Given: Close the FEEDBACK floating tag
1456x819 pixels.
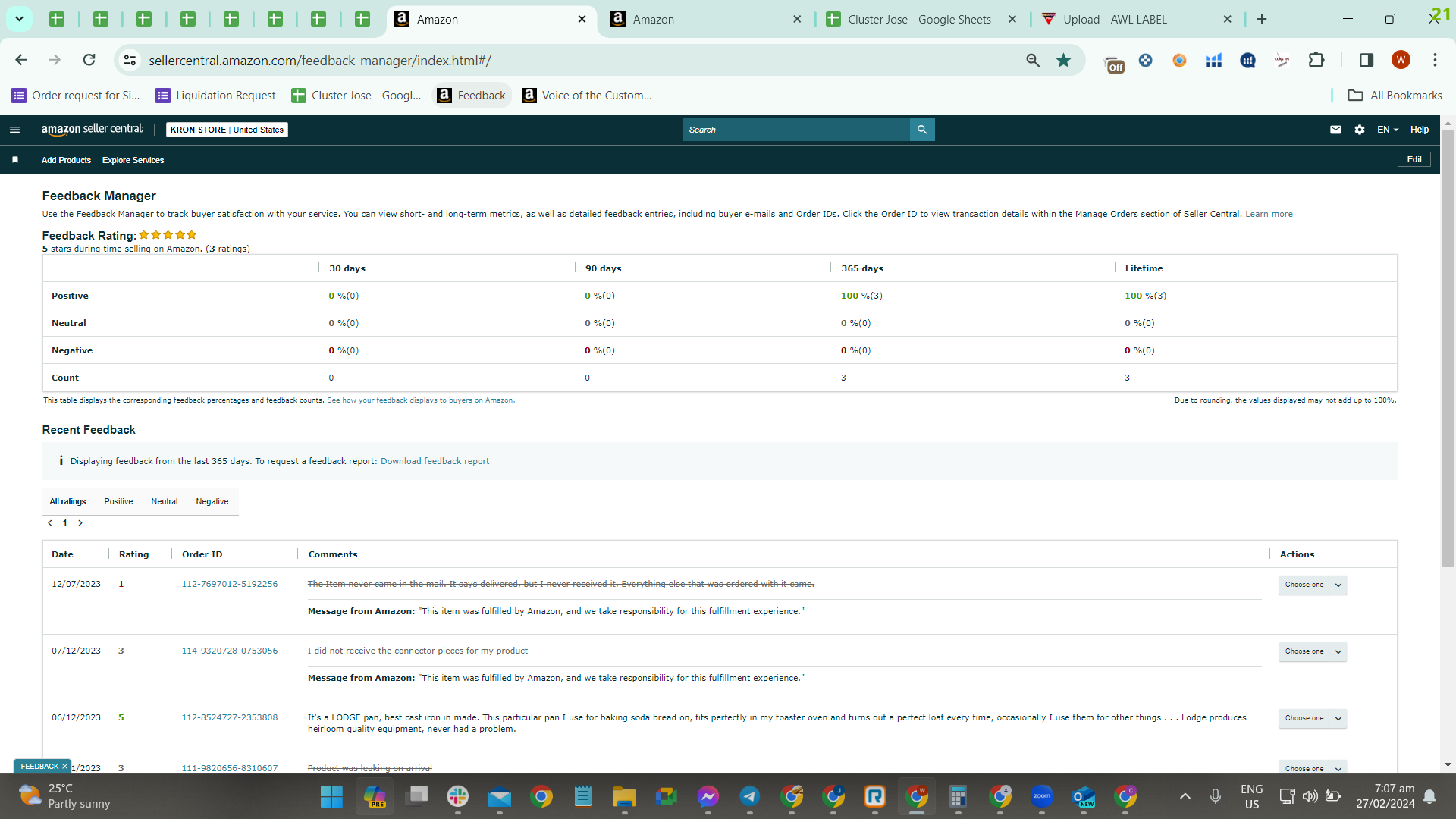Looking at the screenshot, I should [x=64, y=767].
